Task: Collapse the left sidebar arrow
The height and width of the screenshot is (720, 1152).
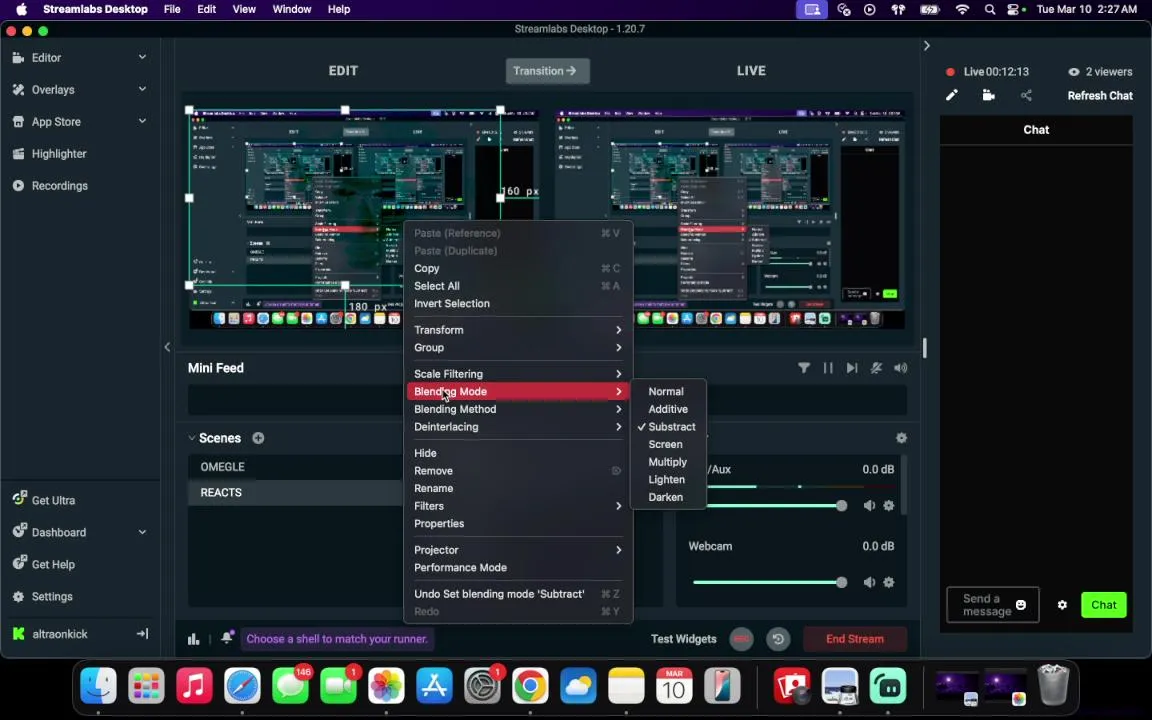Action: point(168,347)
